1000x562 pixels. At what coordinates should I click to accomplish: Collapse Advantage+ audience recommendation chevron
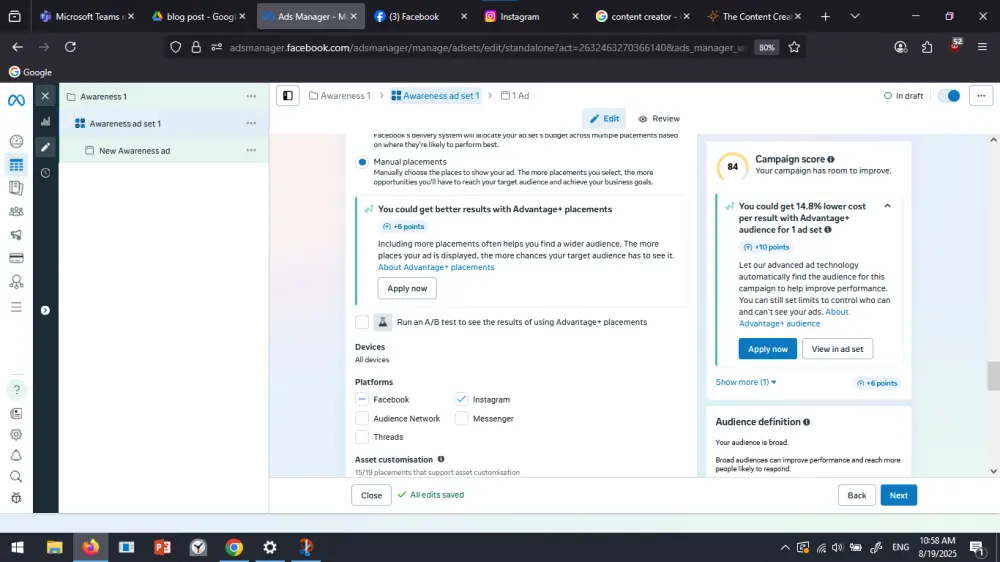coord(887,206)
